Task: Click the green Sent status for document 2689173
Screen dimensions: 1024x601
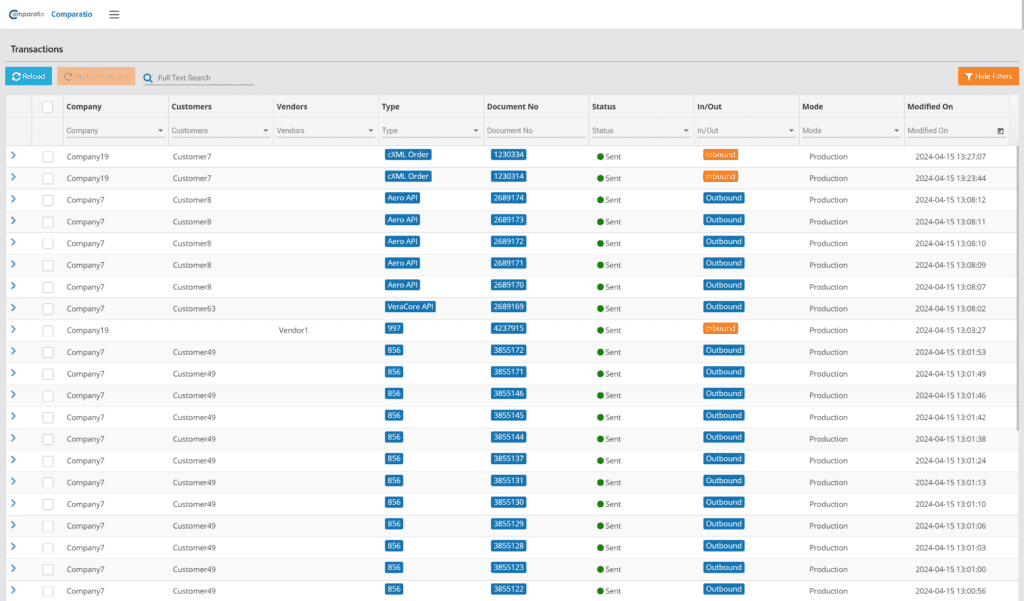Action: tap(609, 222)
